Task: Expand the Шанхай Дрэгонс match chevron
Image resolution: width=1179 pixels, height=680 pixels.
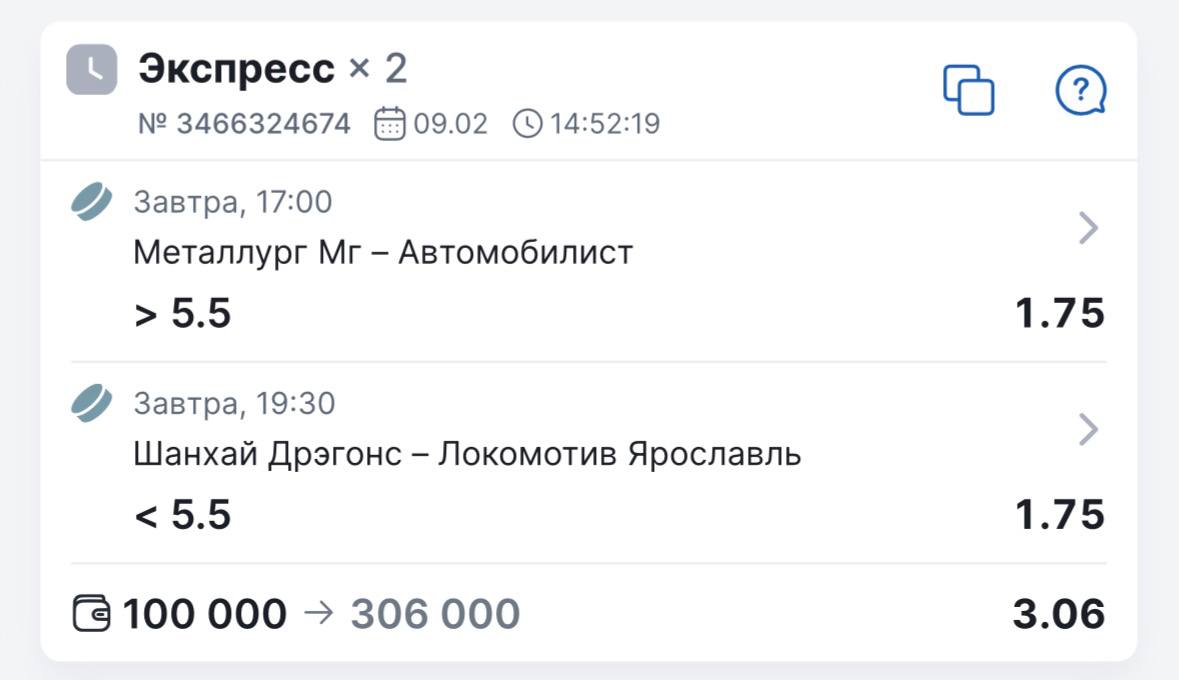Action: (1089, 430)
